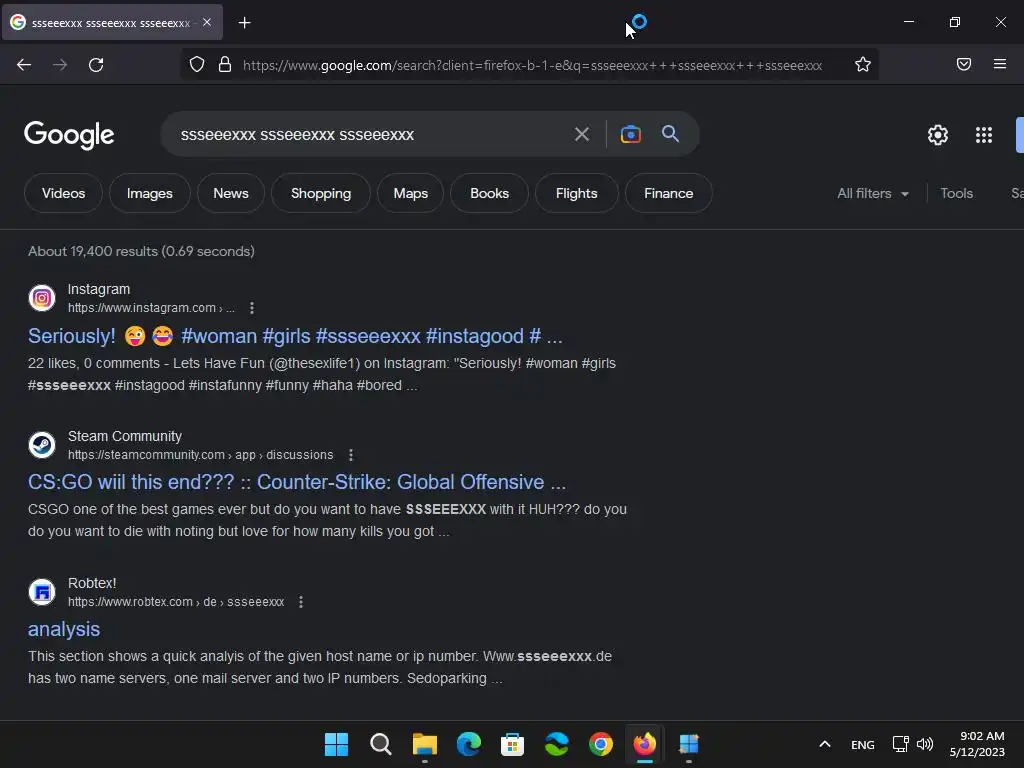Reload the current page
Viewport: 1024px width, 768px height.
[96, 65]
